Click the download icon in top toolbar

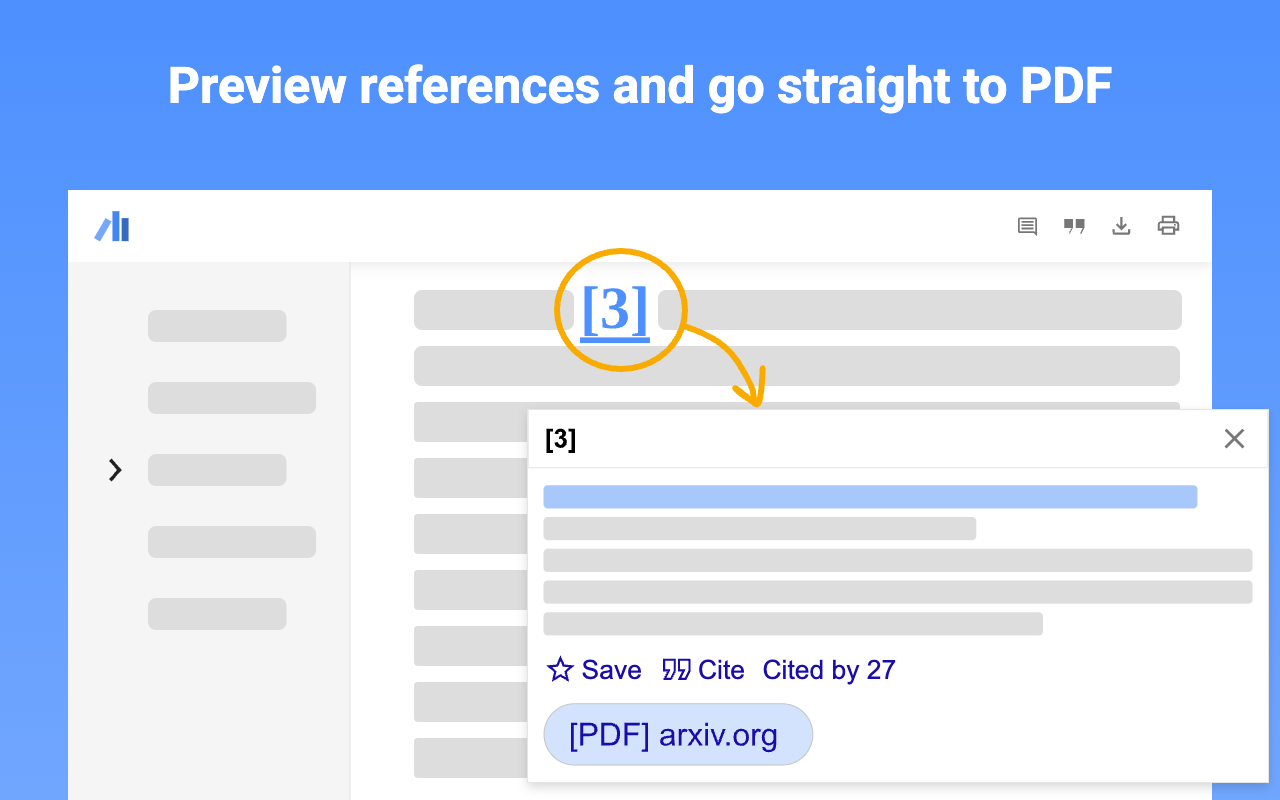1121,226
